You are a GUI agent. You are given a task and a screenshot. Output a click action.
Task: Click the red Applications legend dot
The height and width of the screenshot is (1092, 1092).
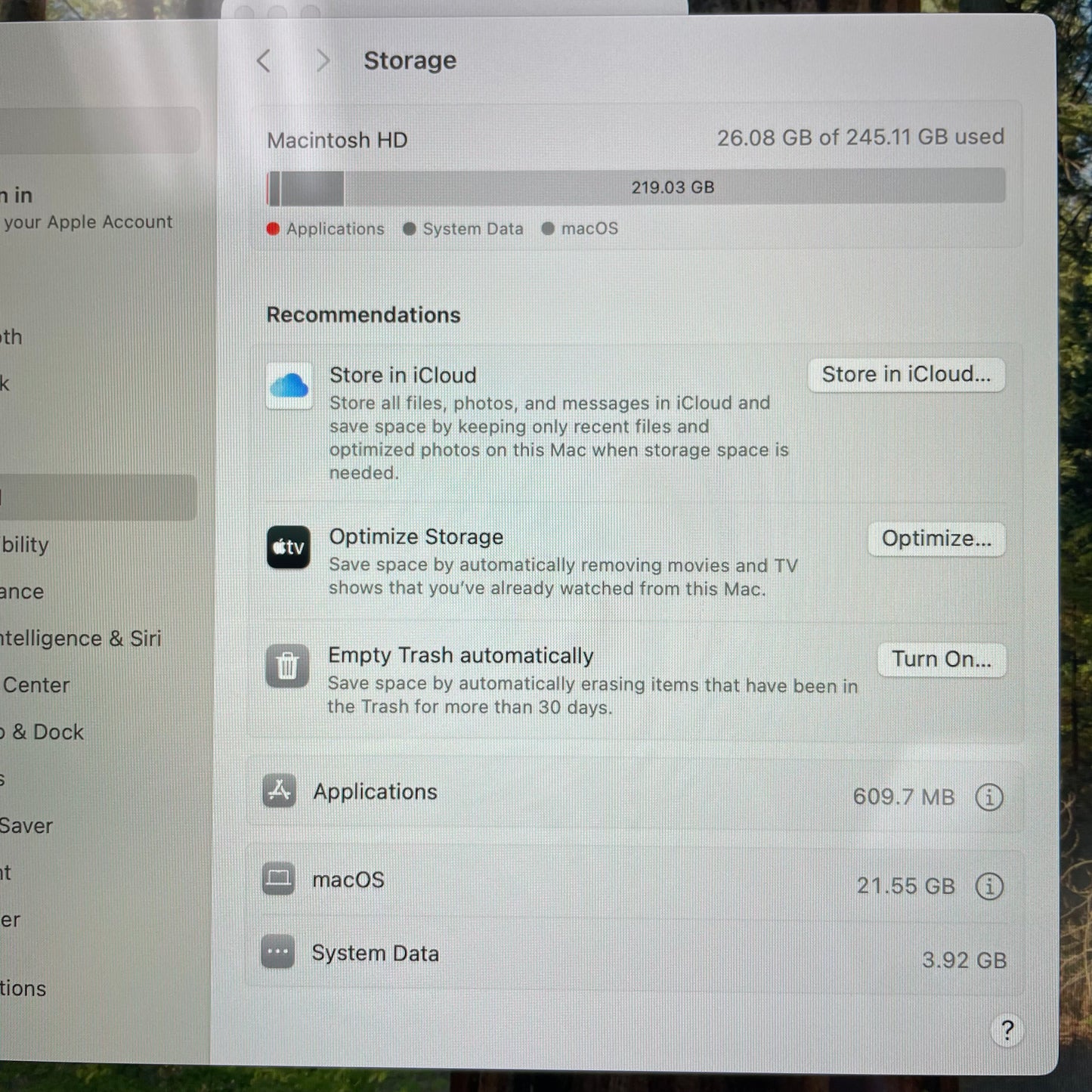pos(273,229)
